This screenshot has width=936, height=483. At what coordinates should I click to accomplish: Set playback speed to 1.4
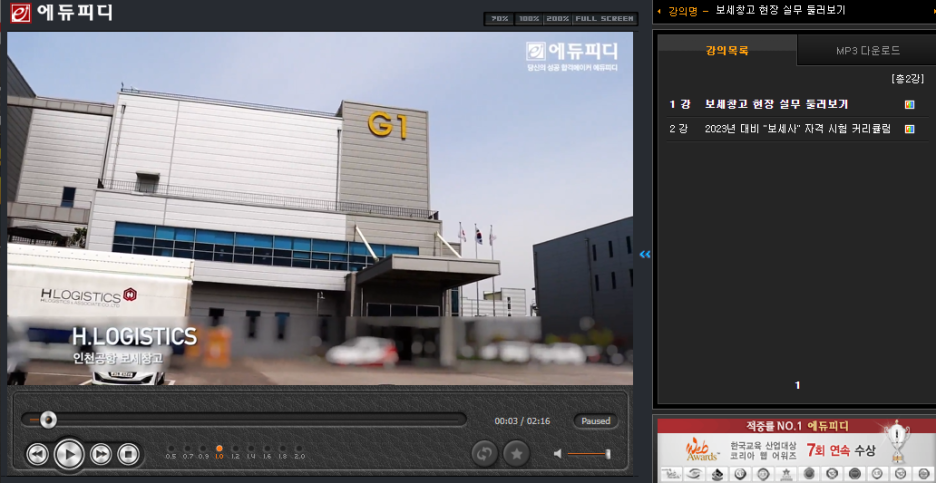click(251, 451)
